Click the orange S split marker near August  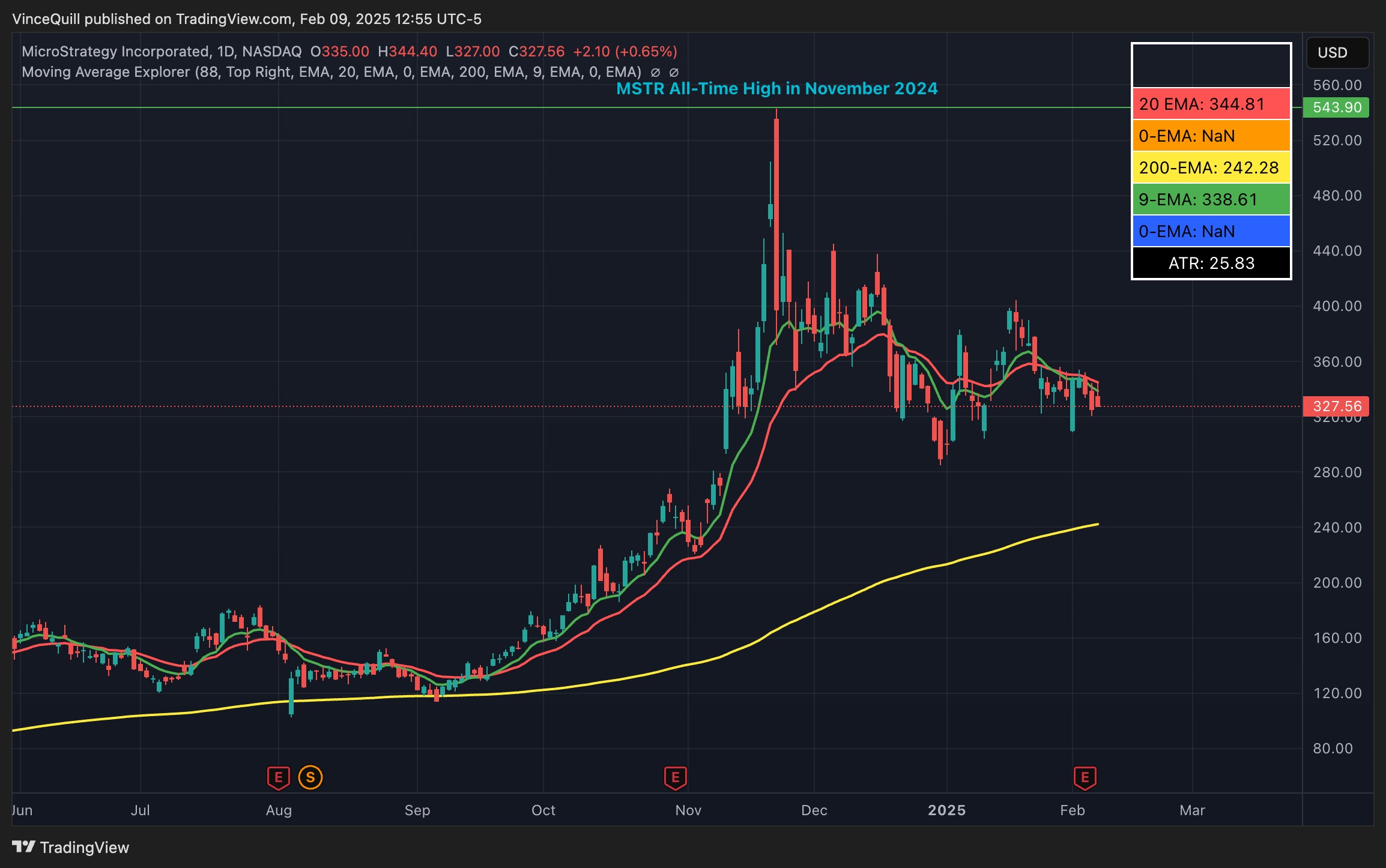point(310,777)
